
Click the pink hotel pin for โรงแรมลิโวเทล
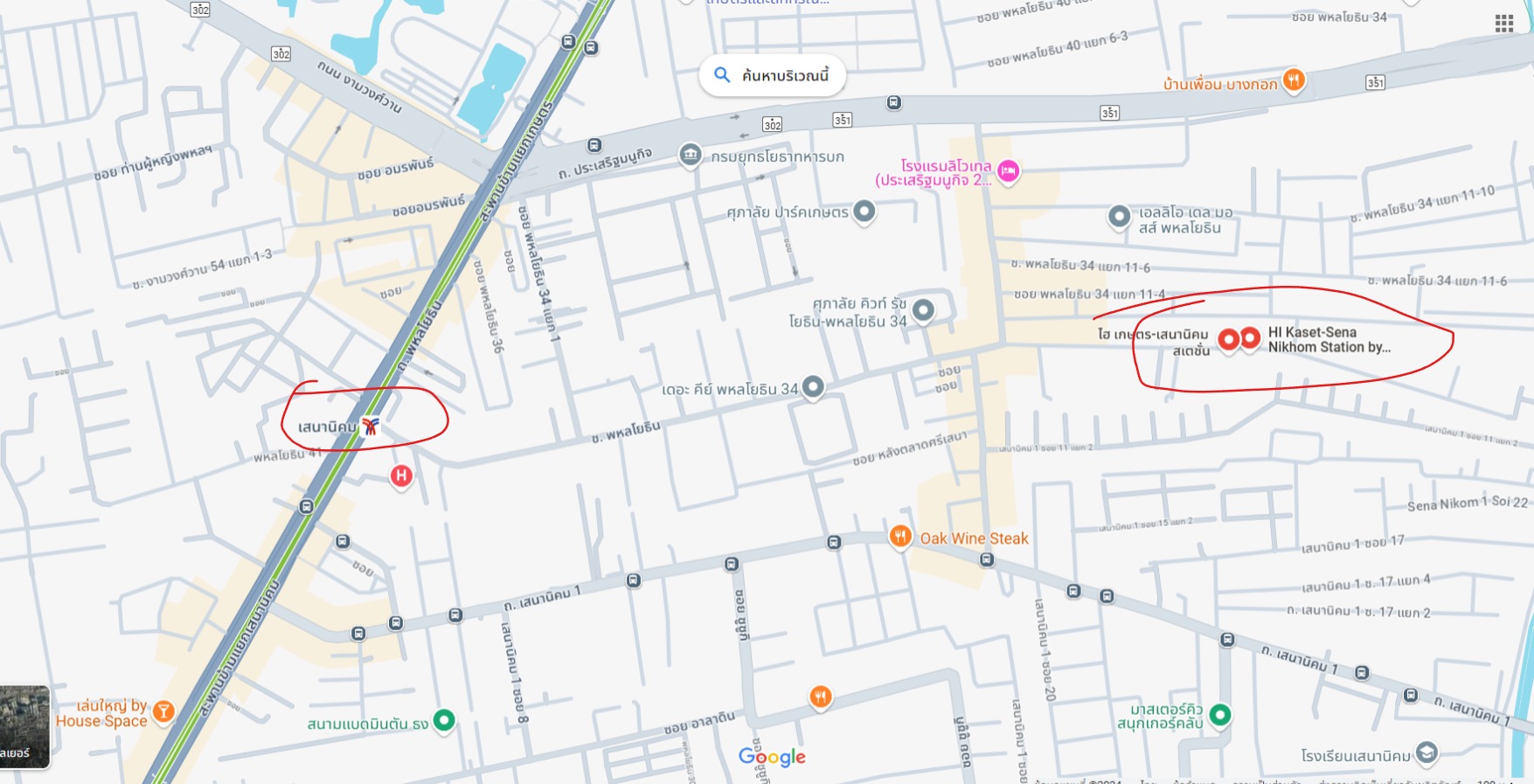point(1008,171)
